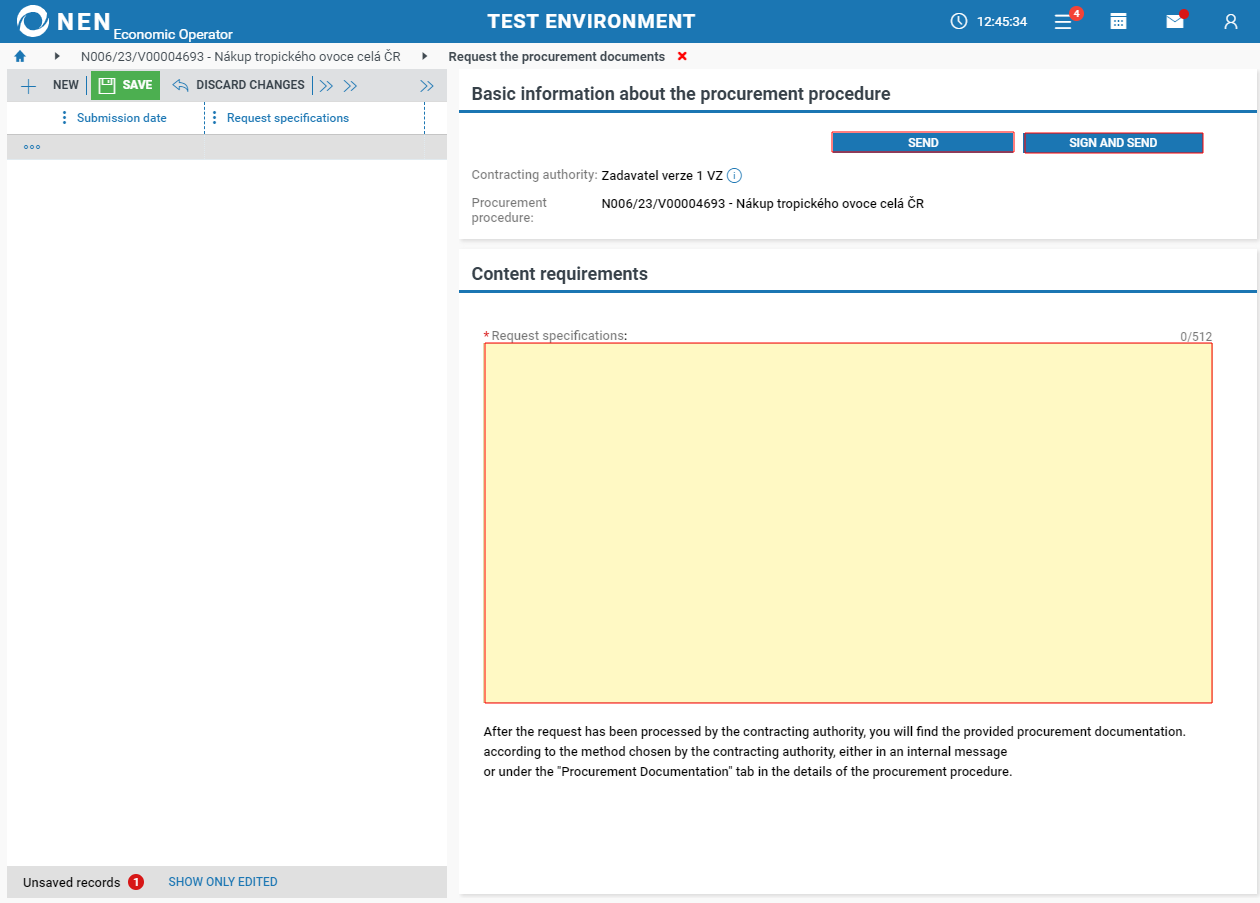Screen dimensions: 1260x903
Task: Open the task list with badge 4
Action: 1065,21
